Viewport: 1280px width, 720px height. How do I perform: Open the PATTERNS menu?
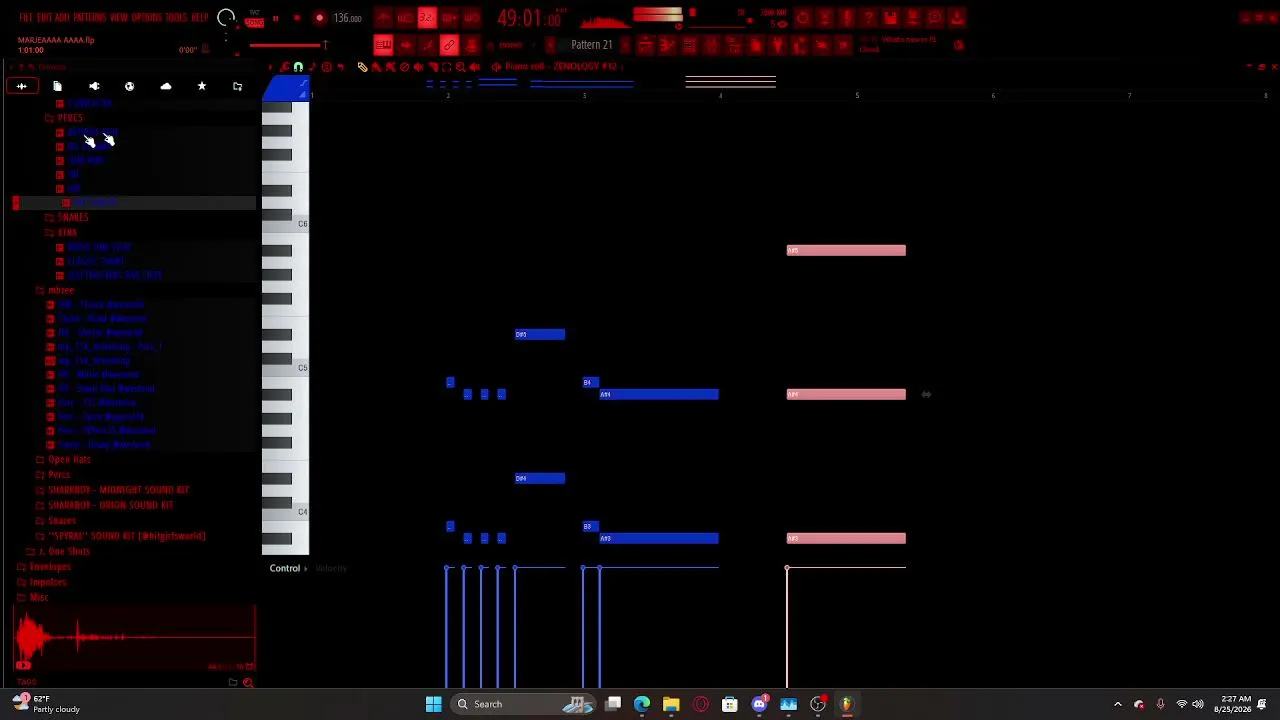click(x=90, y=18)
